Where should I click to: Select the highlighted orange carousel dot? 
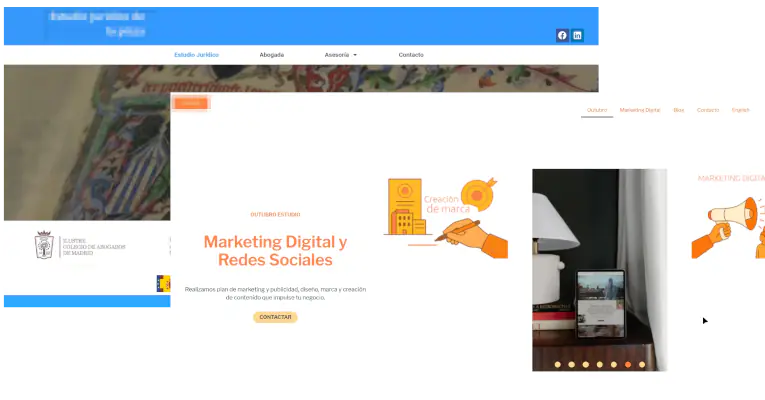click(x=627, y=364)
